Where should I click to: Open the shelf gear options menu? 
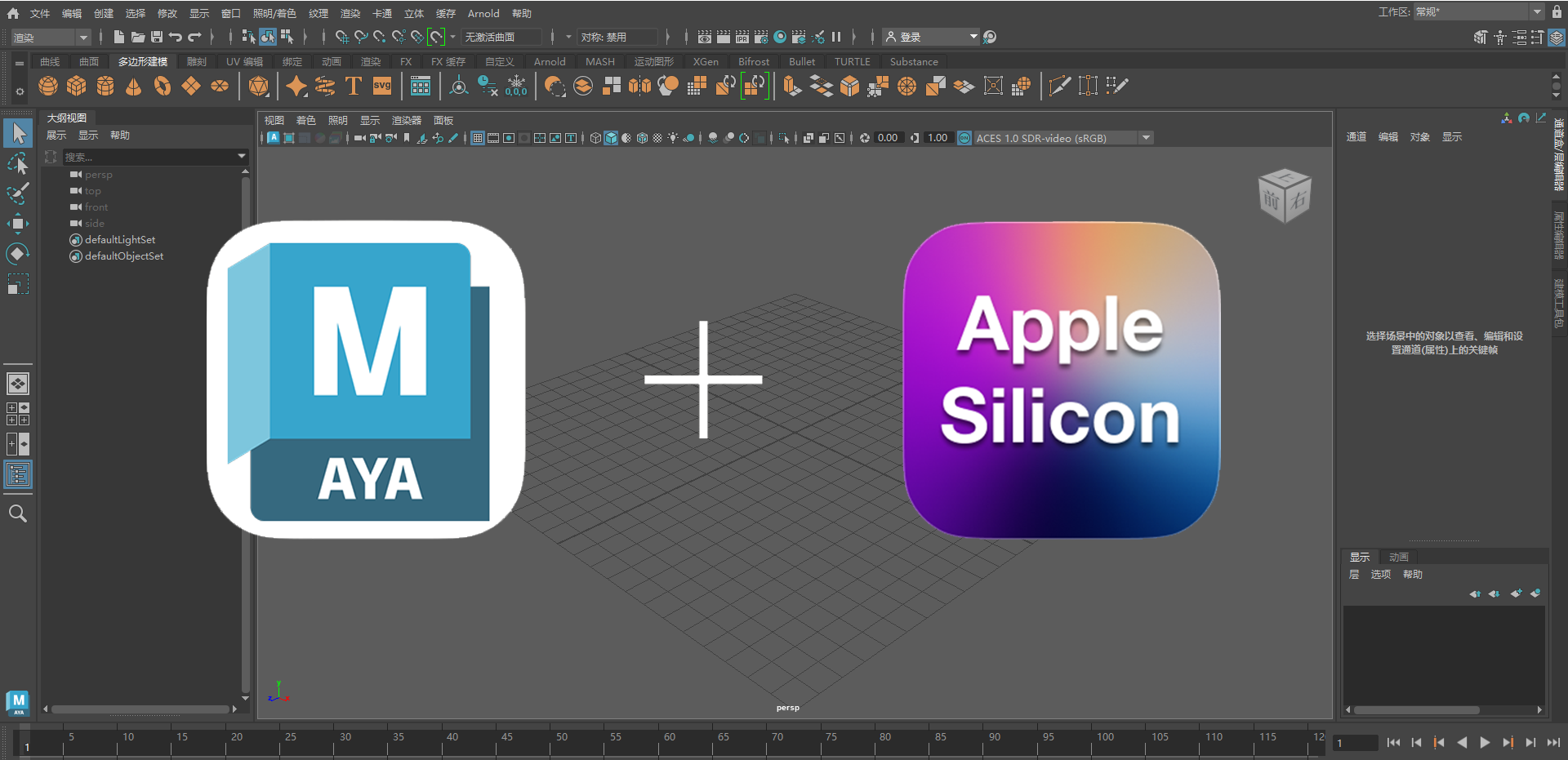pos(20,91)
